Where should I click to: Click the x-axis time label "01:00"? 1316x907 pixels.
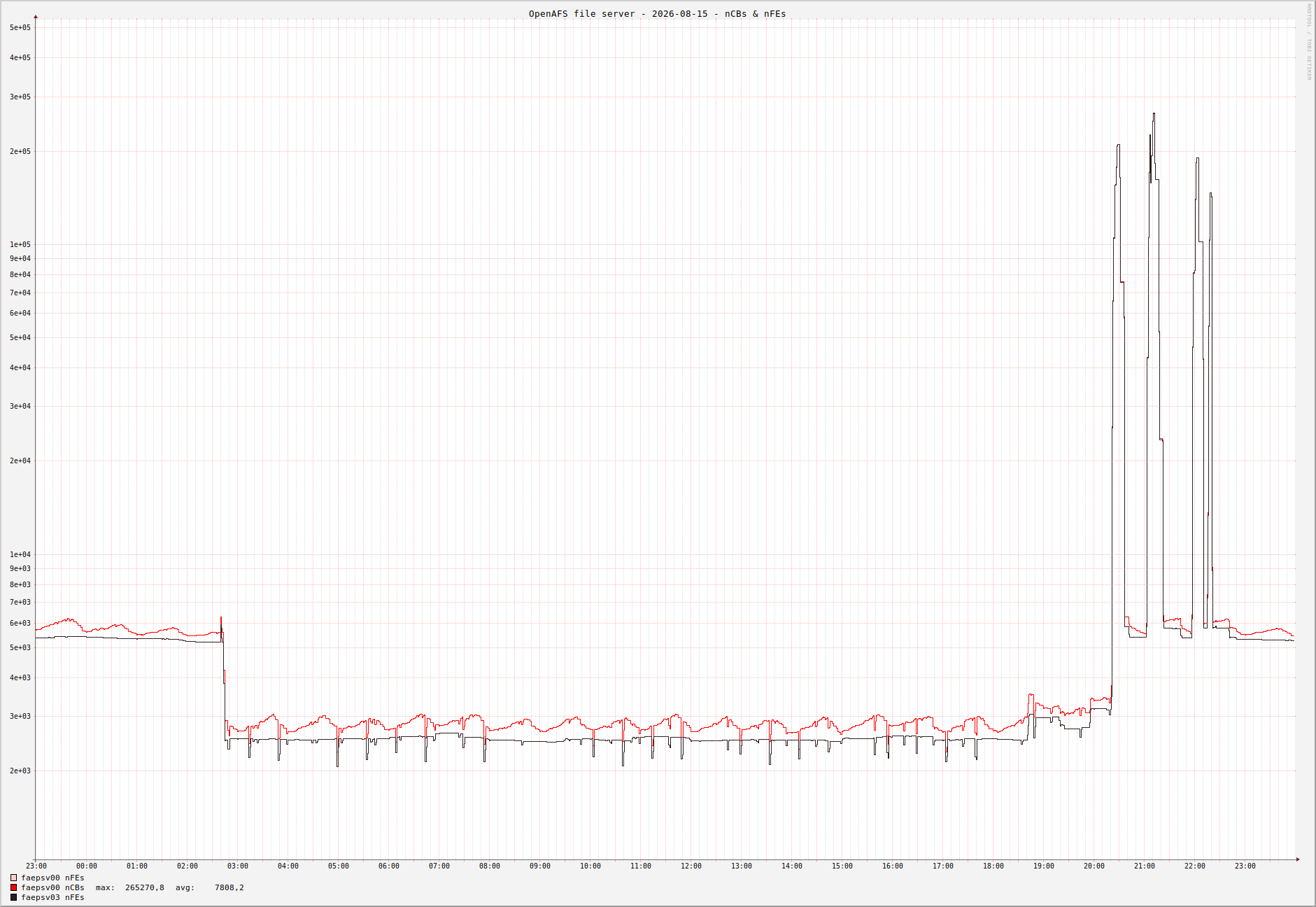[x=137, y=866]
